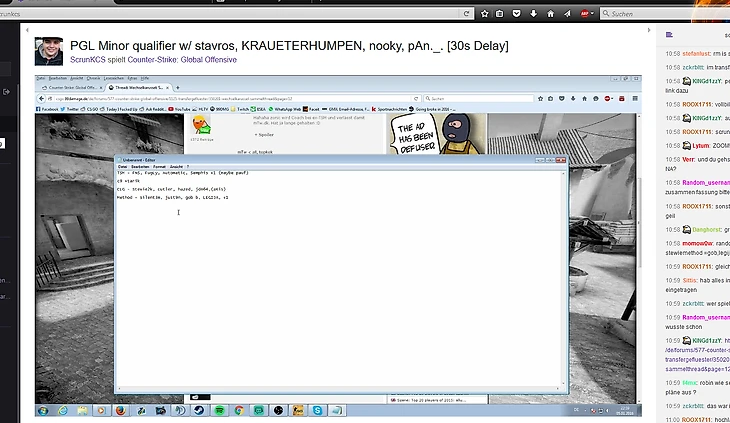Screen dimensions: 730x423
Task: Open the downloads arrow icon in toolbar
Action: tap(531, 14)
